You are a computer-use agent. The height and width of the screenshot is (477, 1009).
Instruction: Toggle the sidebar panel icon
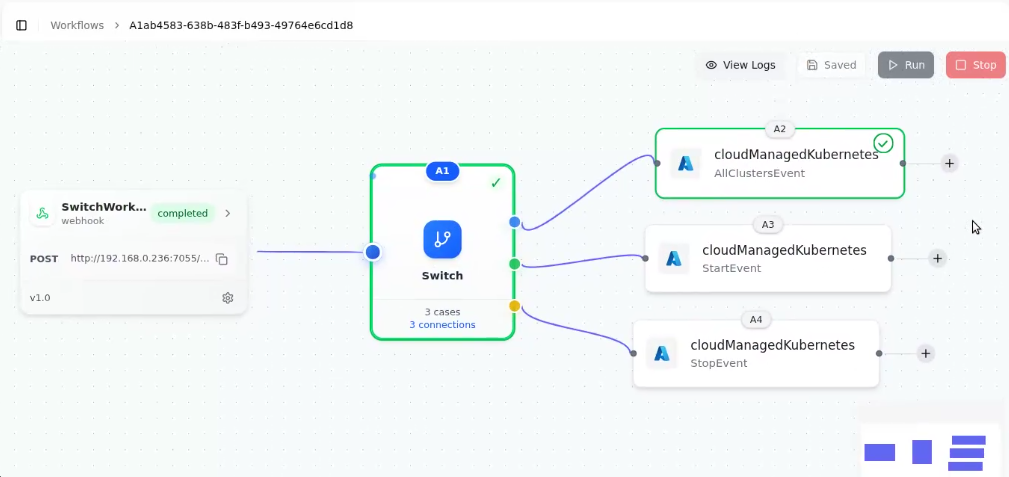coord(21,25)
